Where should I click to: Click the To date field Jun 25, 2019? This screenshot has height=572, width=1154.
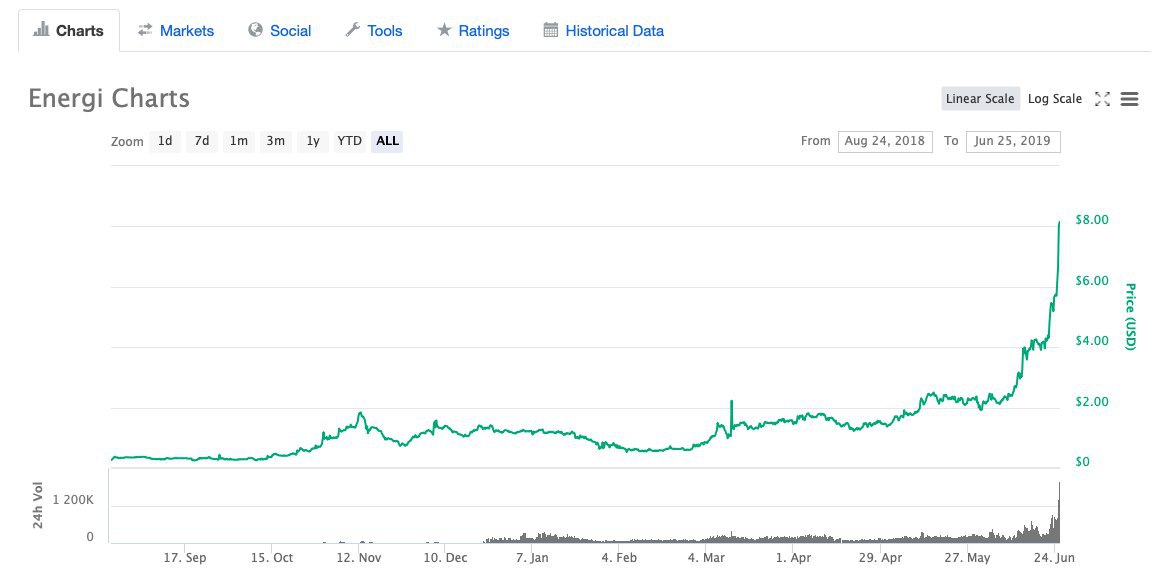pyautogui.click(x=1013, y=141)
